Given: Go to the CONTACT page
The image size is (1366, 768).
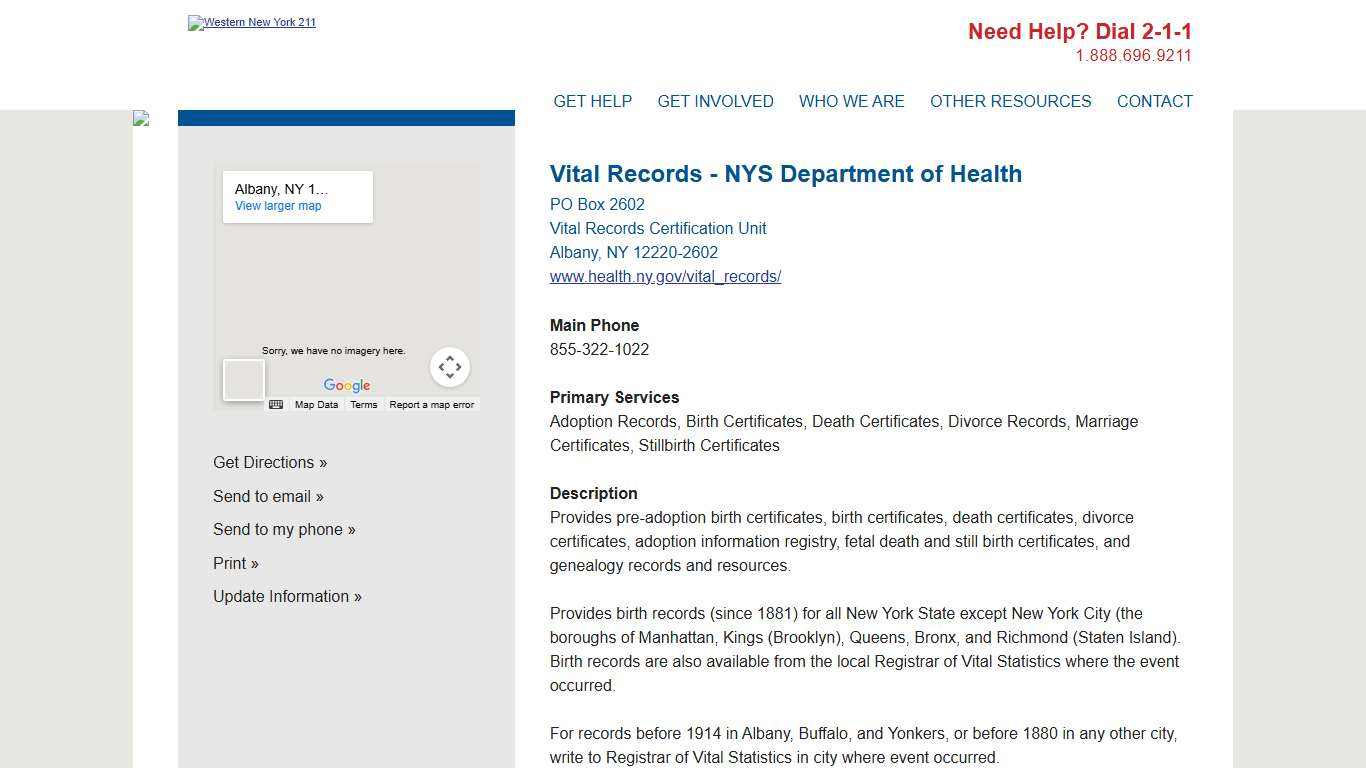Looking at the screenshot, I should (x=1154, y=101).
